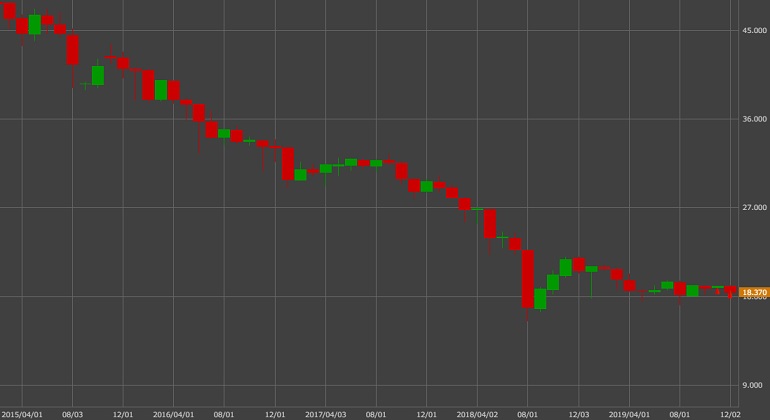Select the 2018/04/02 date axis label

477,415
